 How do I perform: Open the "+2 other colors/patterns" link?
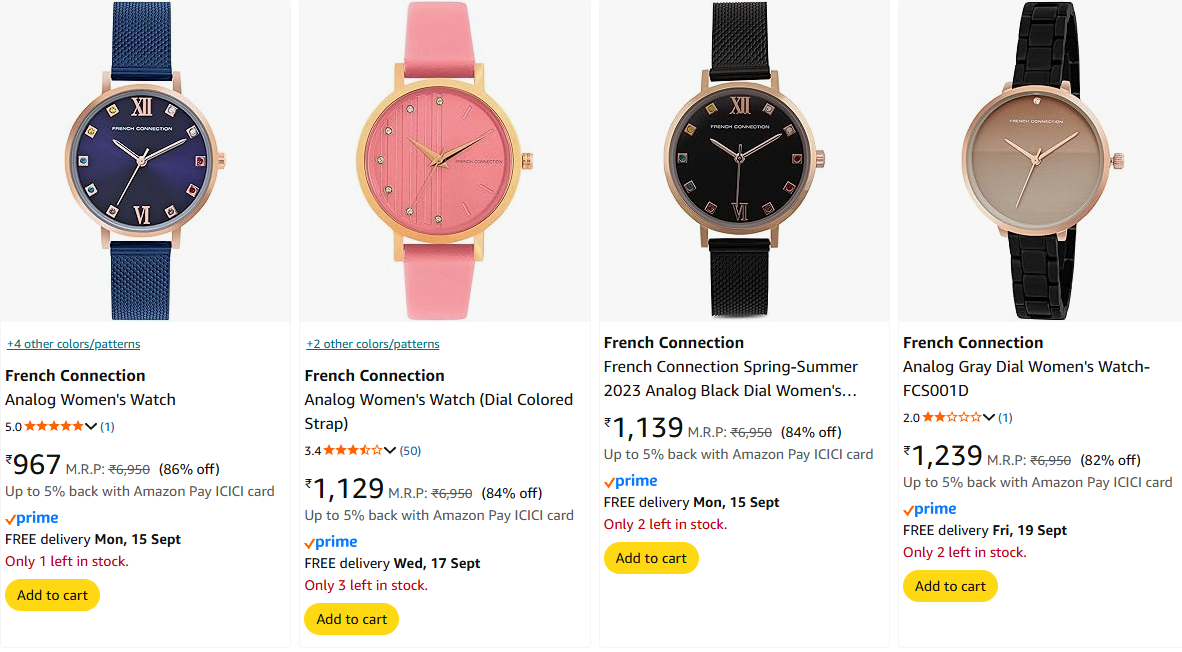coord(372,344)
